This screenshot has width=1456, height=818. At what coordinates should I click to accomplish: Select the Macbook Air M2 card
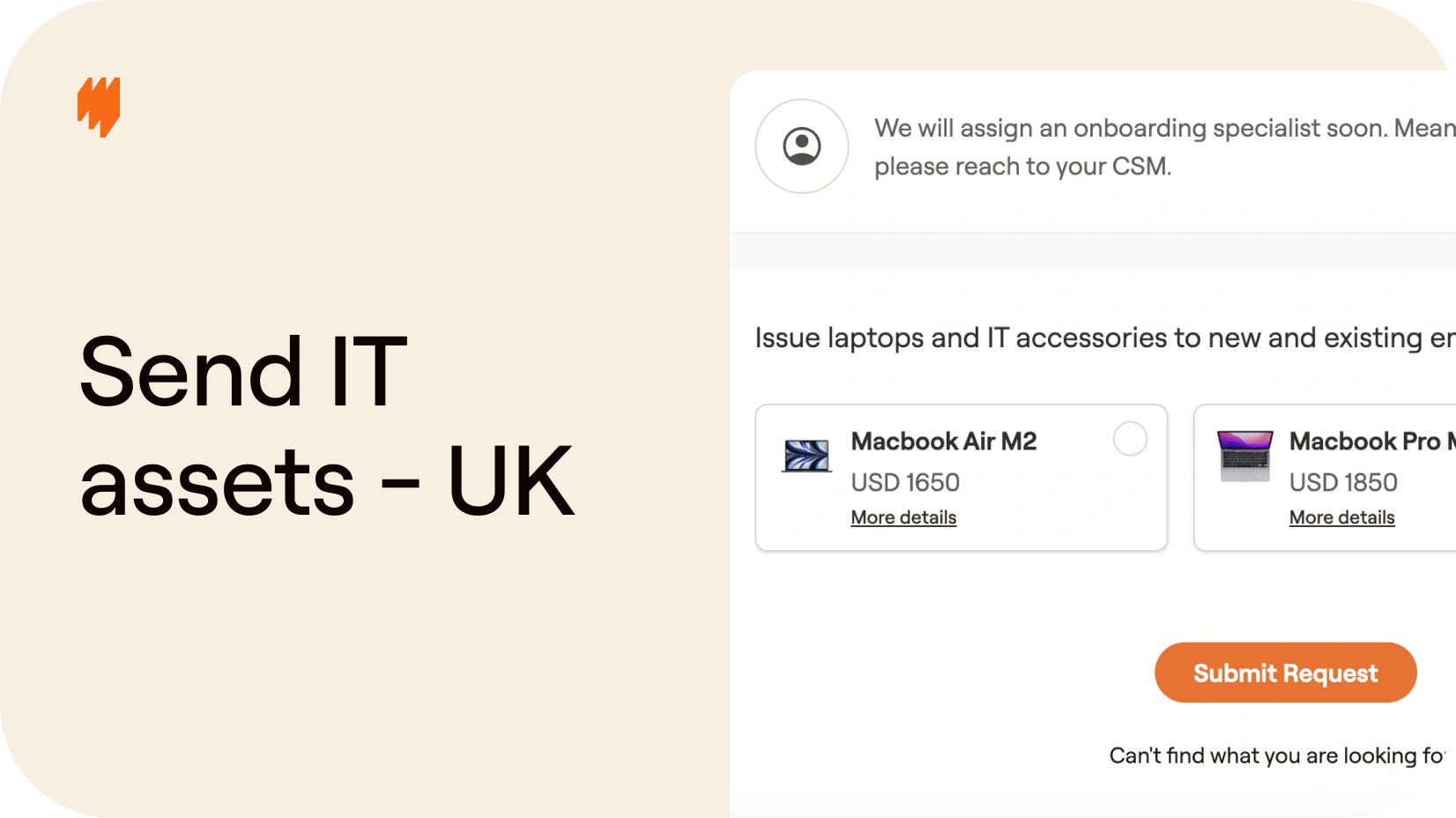click(x=962, y=478)
